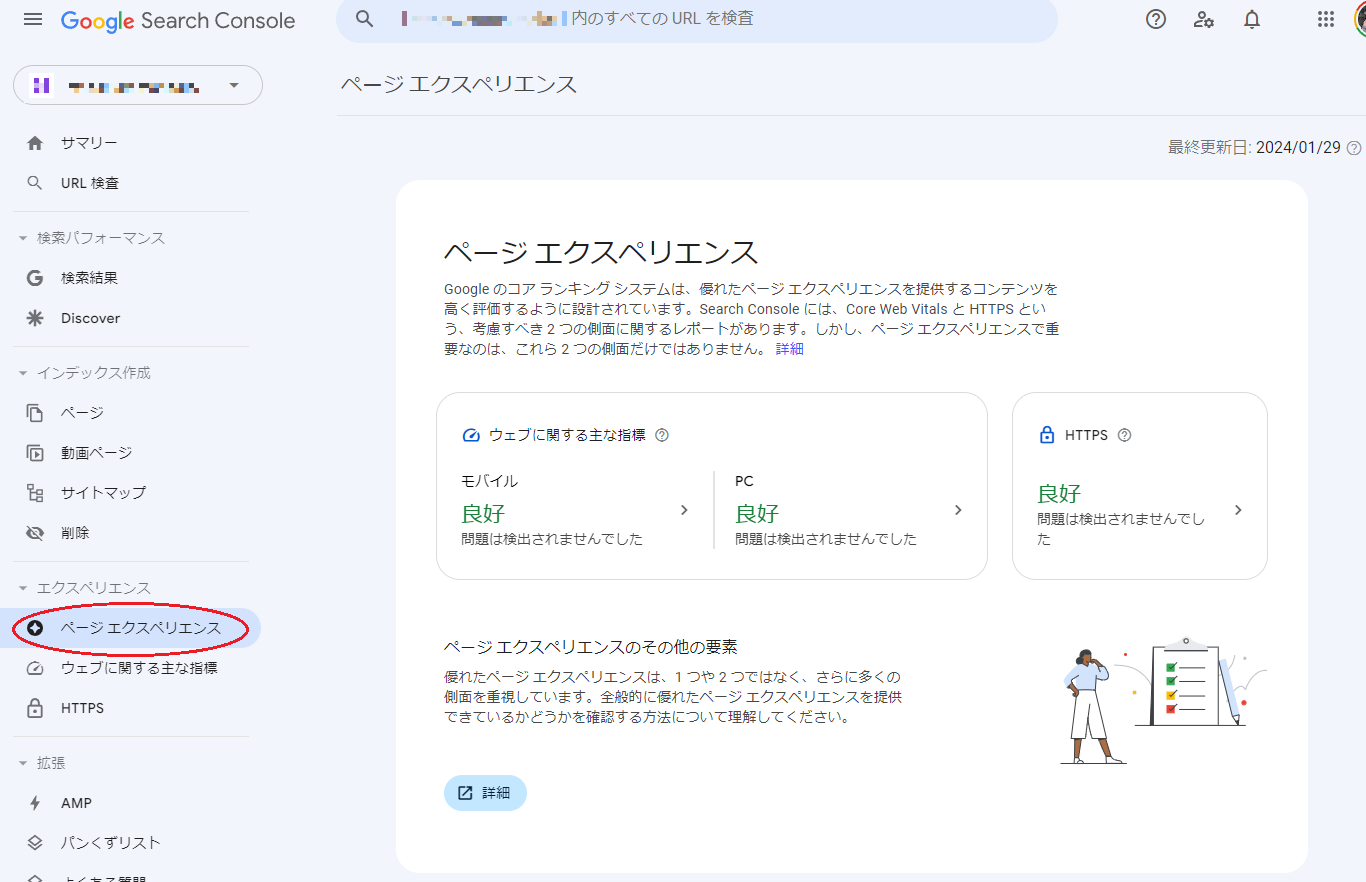The height and width of the screenshot is (882, 1366).
Task: Click the URL inspection search field
Action: (700, 19)
